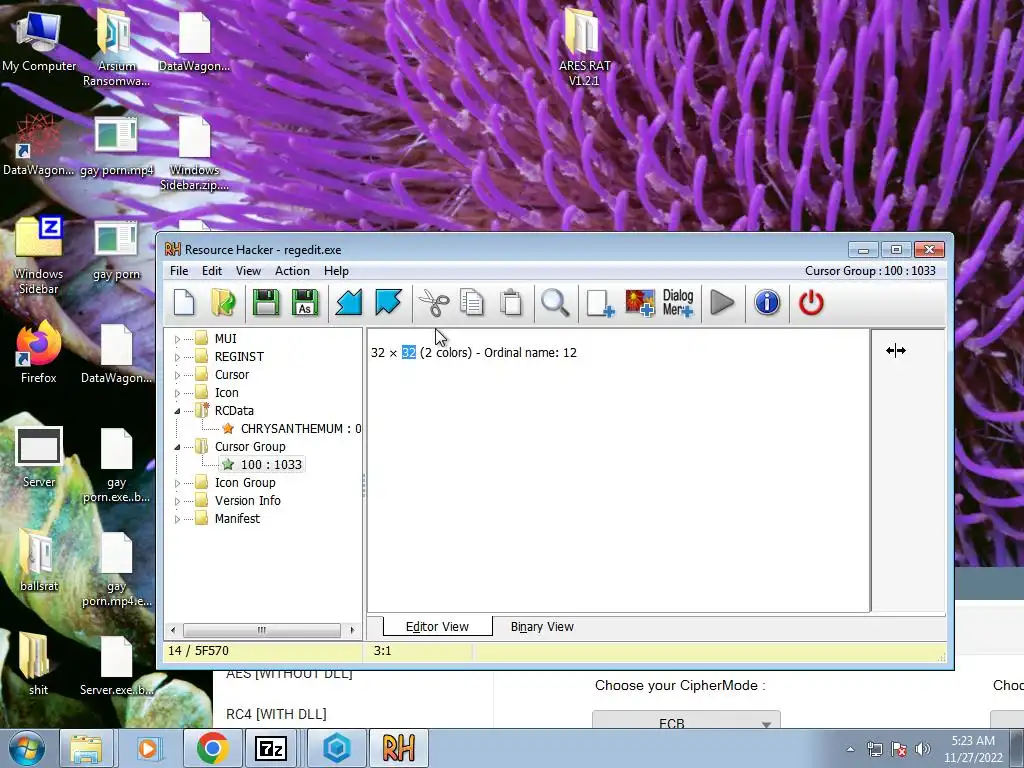The image size is (1024, 768).
Task: Select the CHRYSANTHEMUM : 0 resource item
Action: click(300, 429)
